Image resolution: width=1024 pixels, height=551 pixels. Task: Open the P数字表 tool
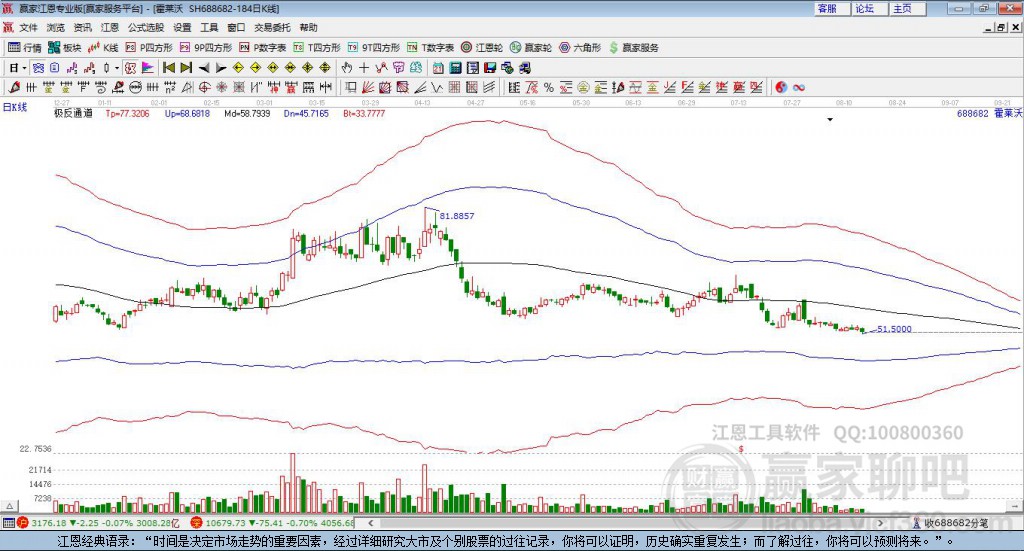click(x=263, y=48)
